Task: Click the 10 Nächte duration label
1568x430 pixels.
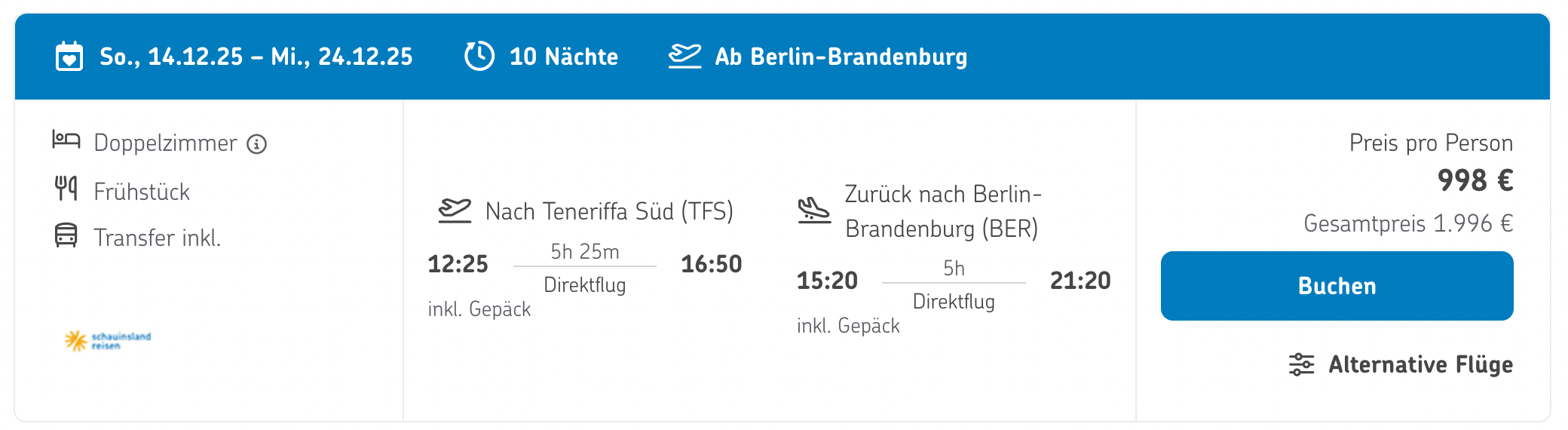Action: pyautogui.click(x=564, y=57)
